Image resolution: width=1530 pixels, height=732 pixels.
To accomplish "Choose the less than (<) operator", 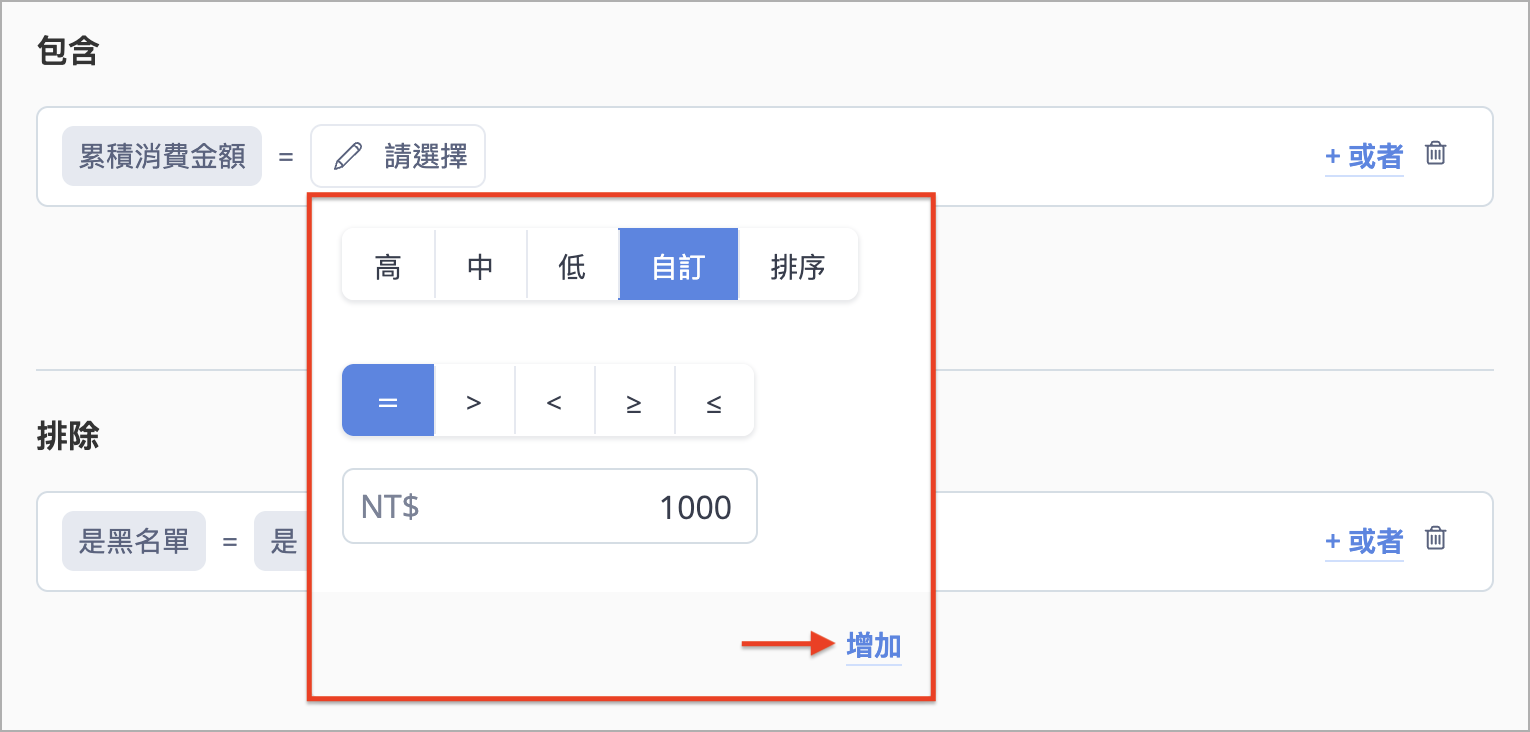I will pyautogui.click(x=555, y=400).
